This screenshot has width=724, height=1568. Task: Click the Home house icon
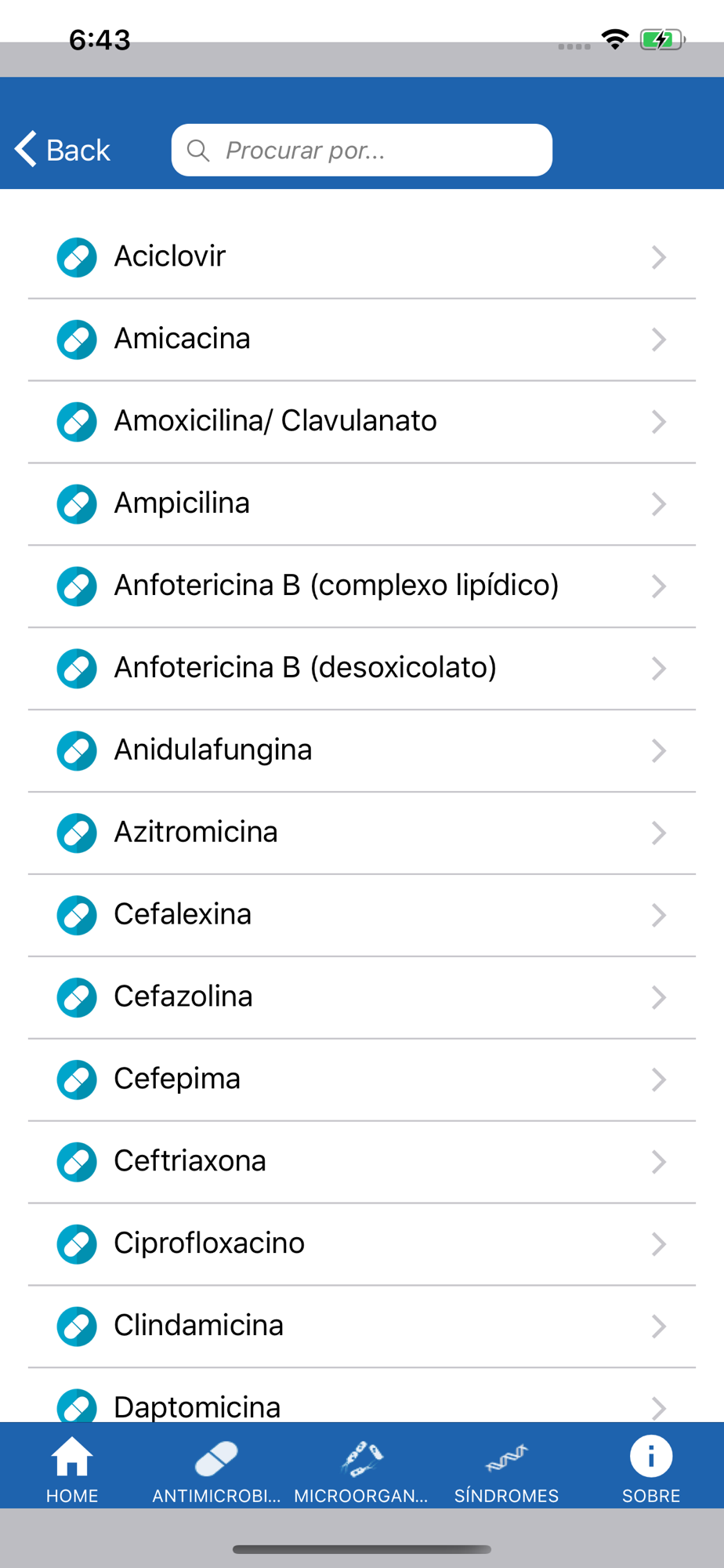coord(72,1457)
